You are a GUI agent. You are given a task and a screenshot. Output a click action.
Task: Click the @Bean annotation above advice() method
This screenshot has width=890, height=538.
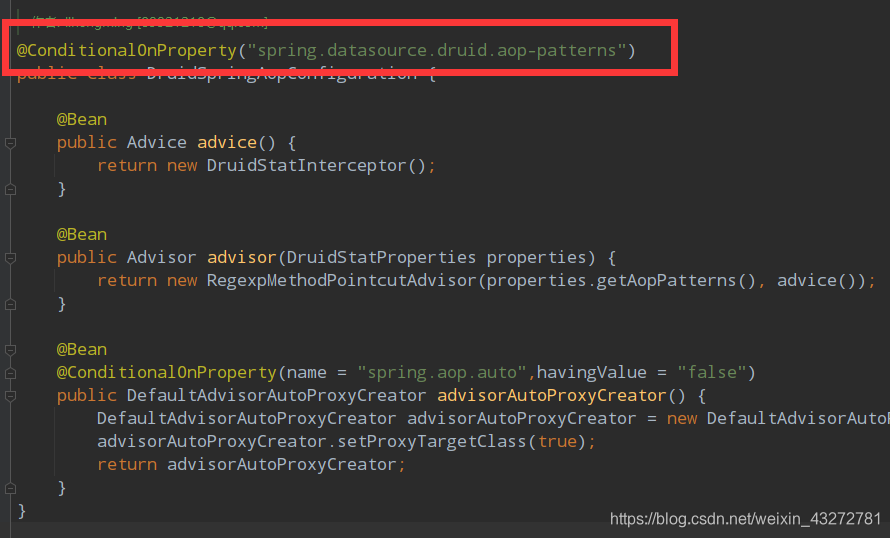point(82,120)
